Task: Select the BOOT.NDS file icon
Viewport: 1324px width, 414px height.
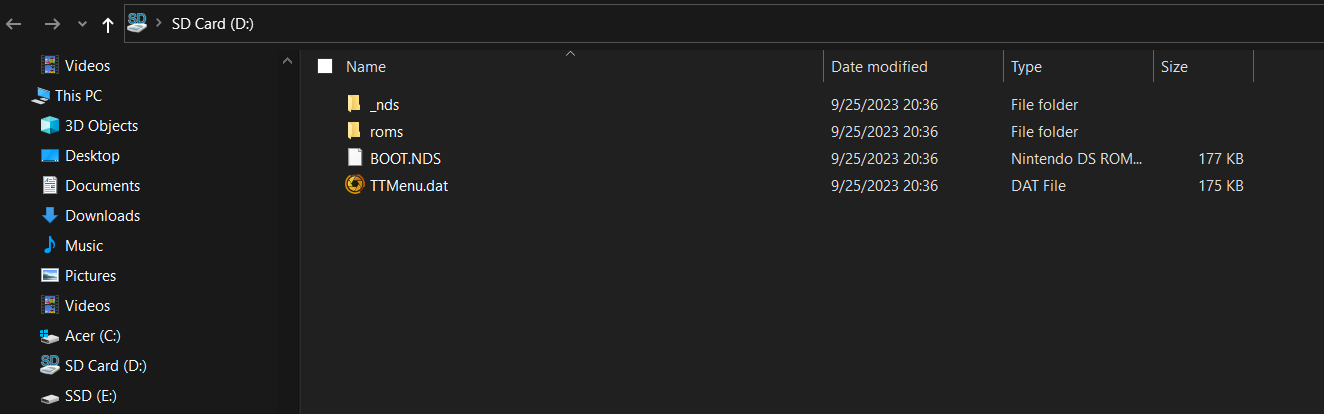Action: 354,158
